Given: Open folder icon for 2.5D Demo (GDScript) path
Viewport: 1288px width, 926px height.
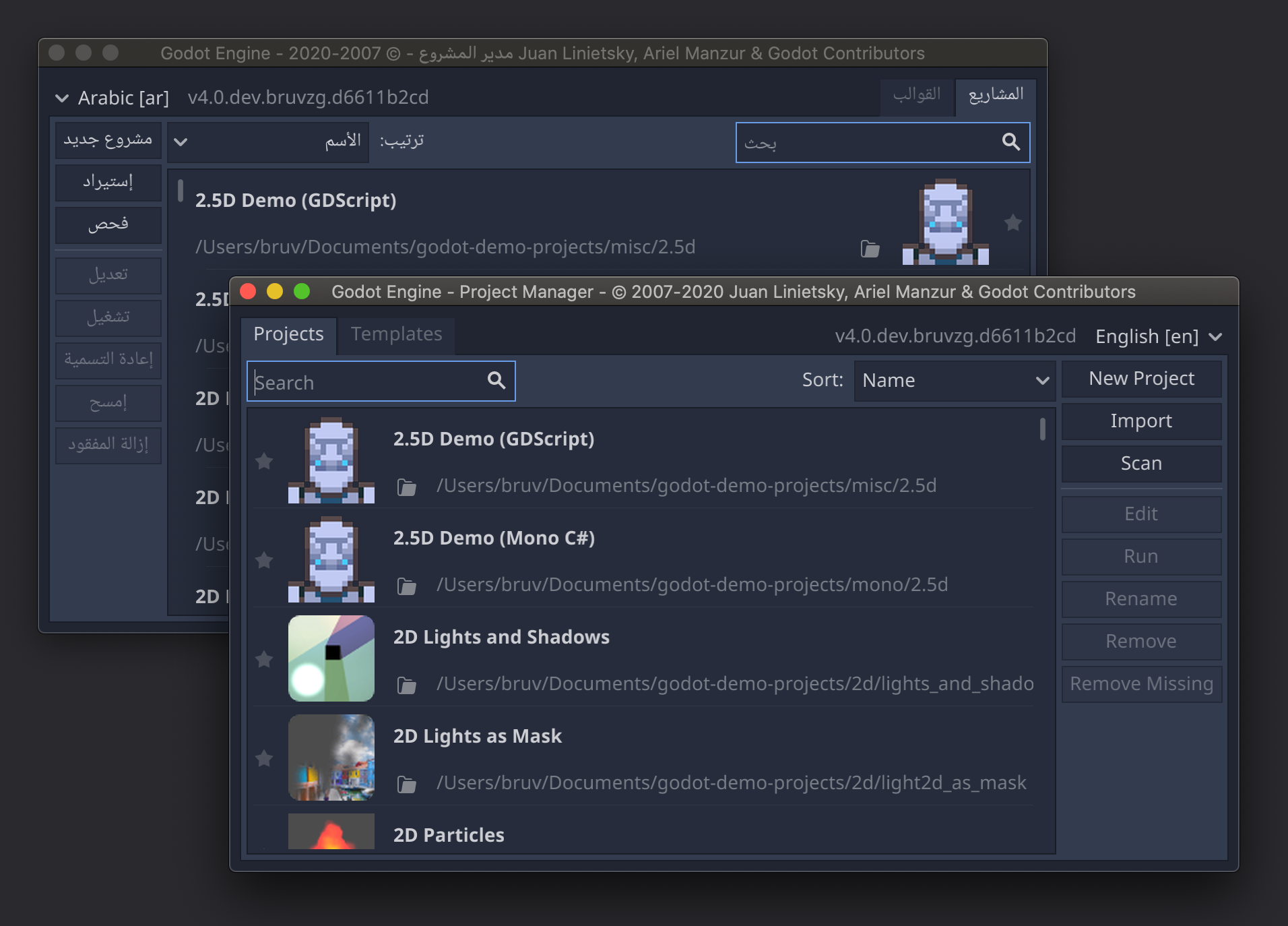Looking at the screenshot, I should pos(406,487).
